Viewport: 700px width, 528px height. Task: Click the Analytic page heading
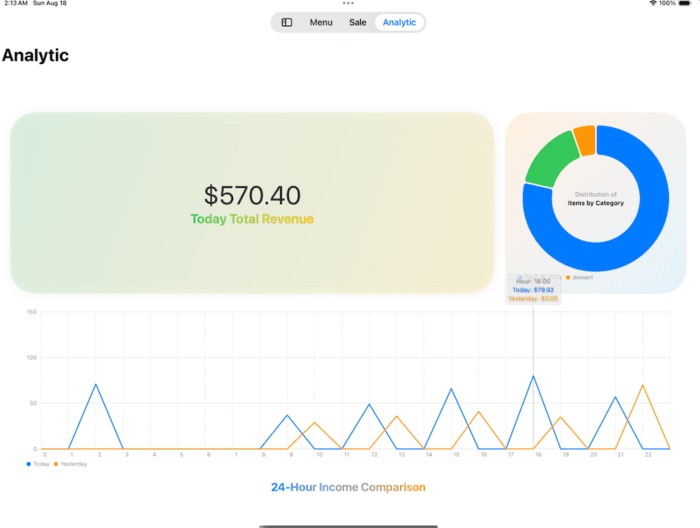pyautogui.click(x=35, y=55)
